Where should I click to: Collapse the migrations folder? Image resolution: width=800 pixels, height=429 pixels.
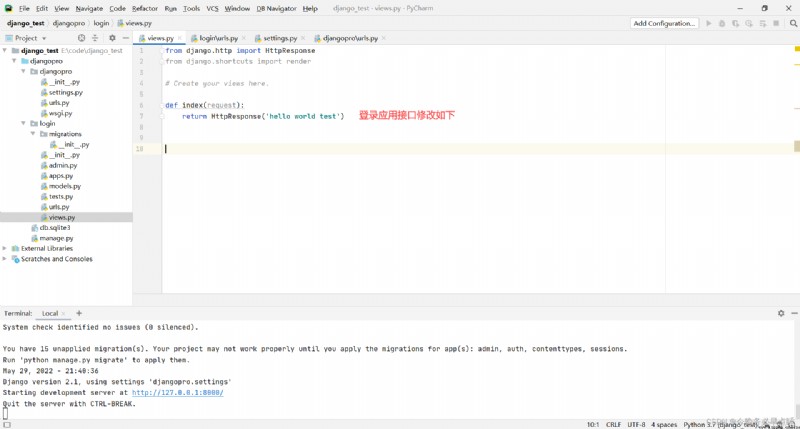point(33,134)
